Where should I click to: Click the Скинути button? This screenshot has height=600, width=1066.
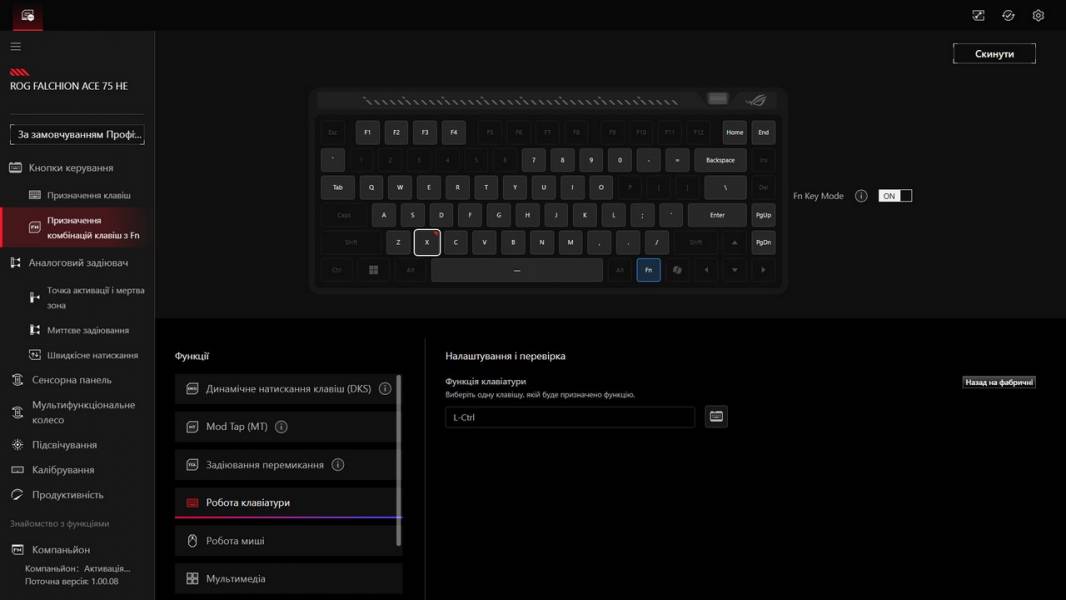coord(993,54)
